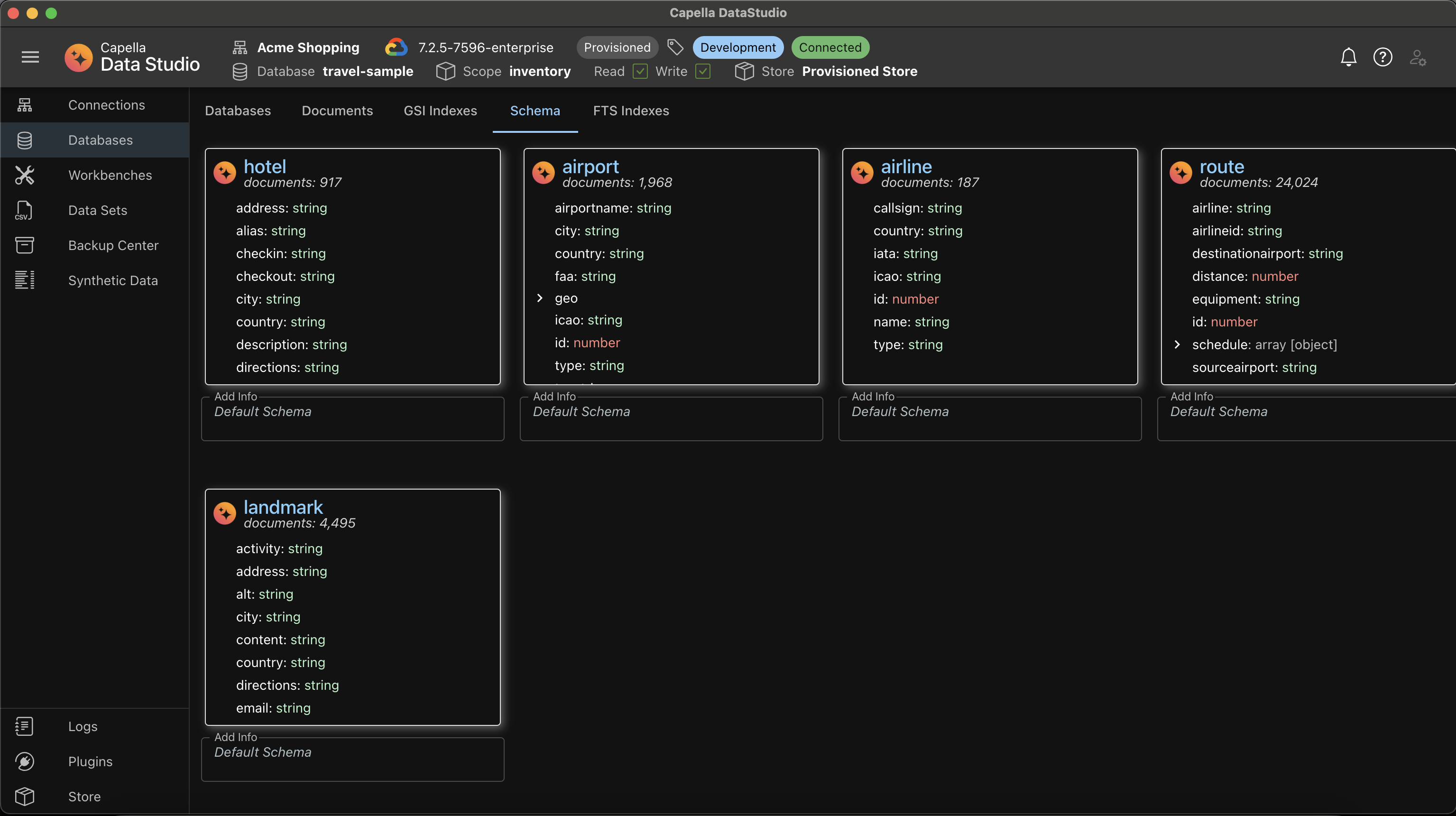The image size is (1456, 816).
Task: Click the notifications bell icon
Action: coord(1348,57)
